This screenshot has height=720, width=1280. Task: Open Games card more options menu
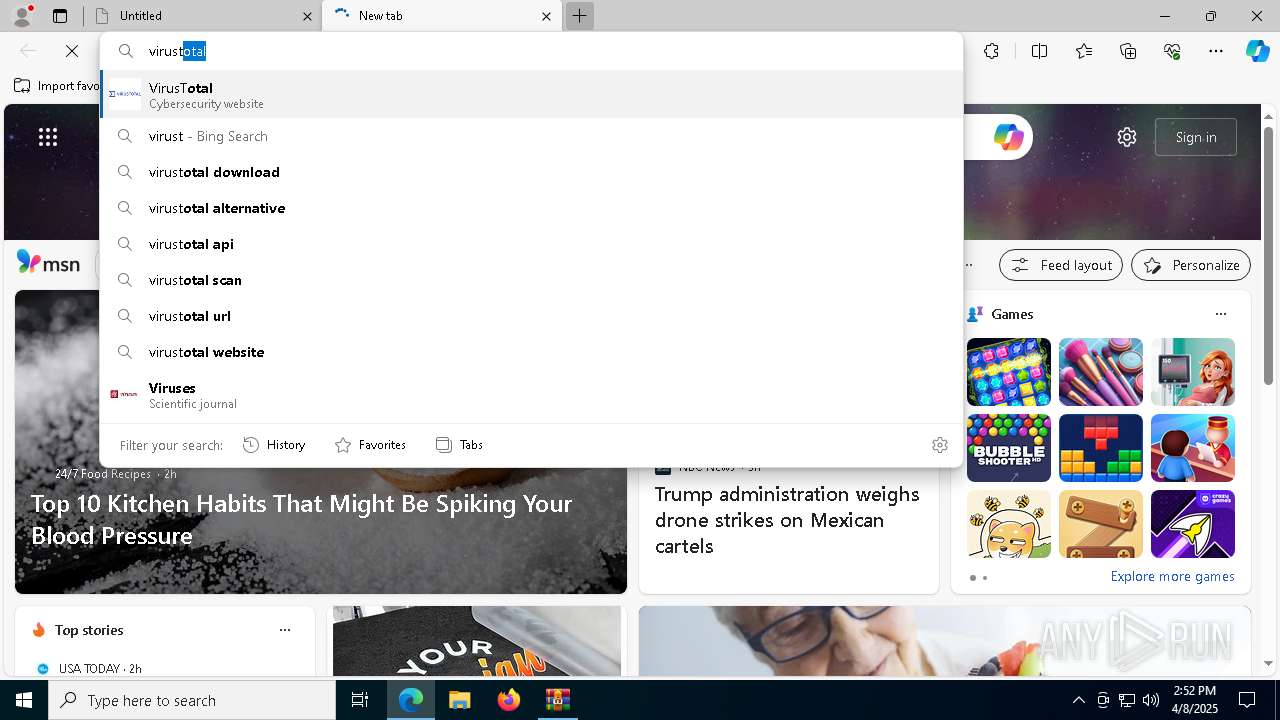1221,314
